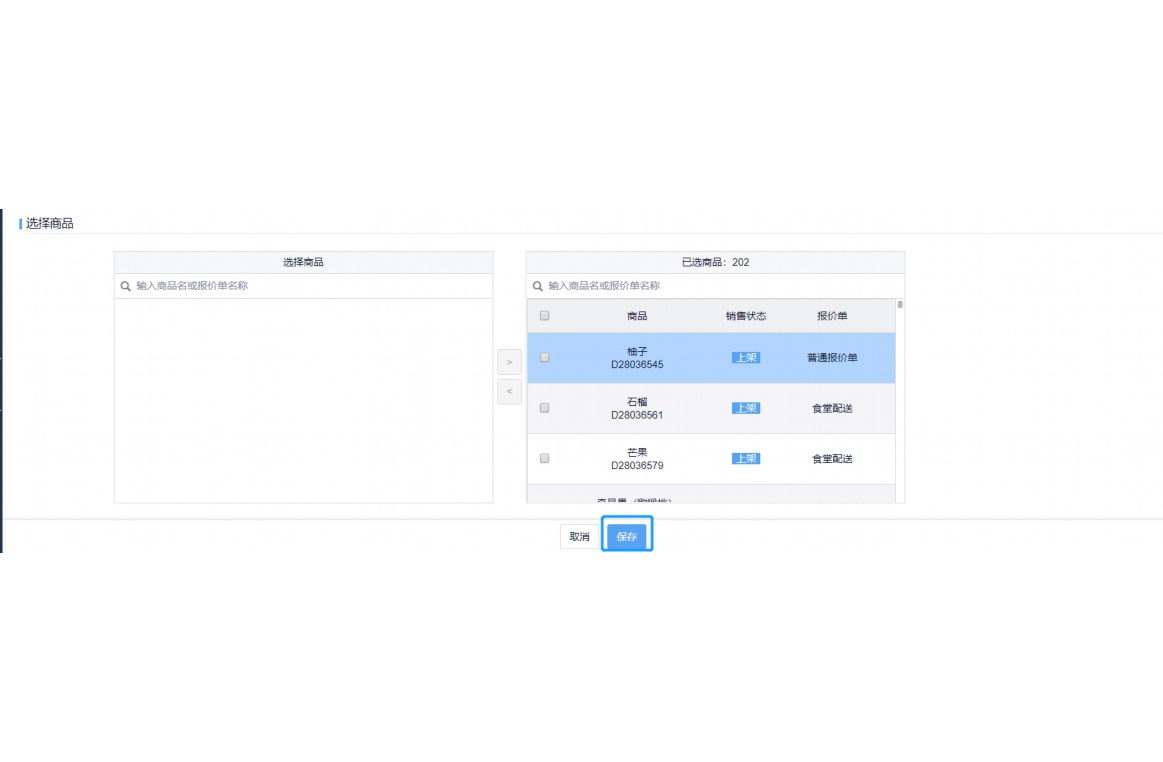Screen dimensions: 1163x762
Task: Move items left with the < arrow button
Action: (509, 392)
